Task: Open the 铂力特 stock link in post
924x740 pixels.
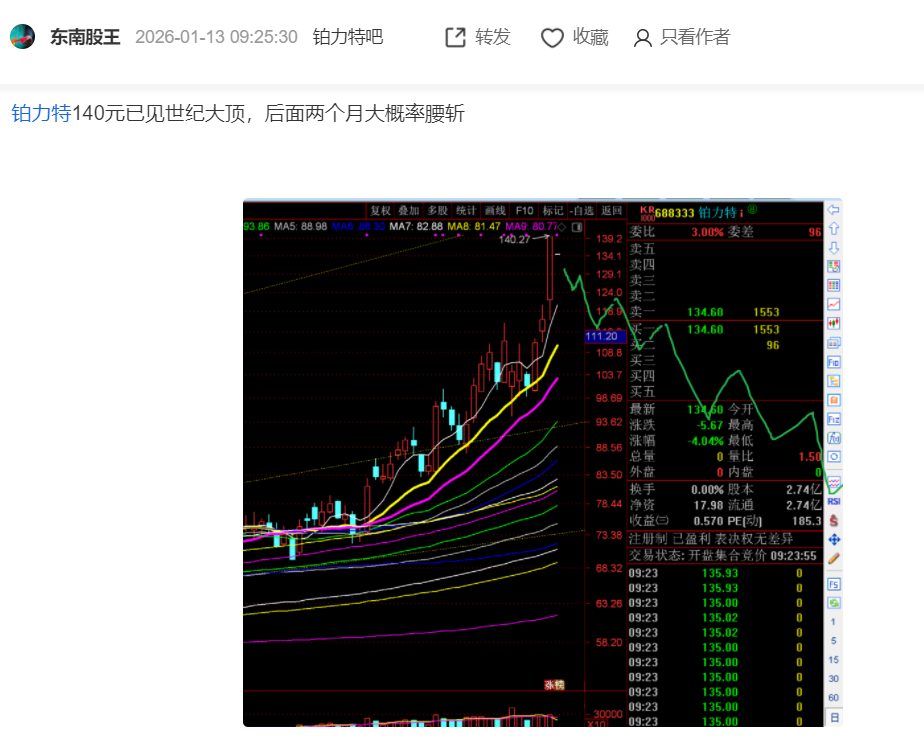Action: pos(41,113)
